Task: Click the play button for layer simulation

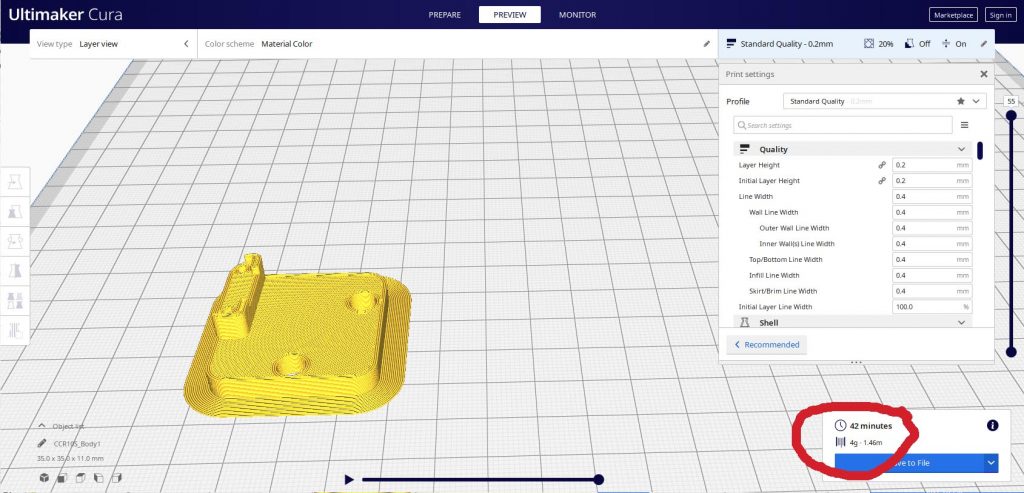Action: [348, 480]
